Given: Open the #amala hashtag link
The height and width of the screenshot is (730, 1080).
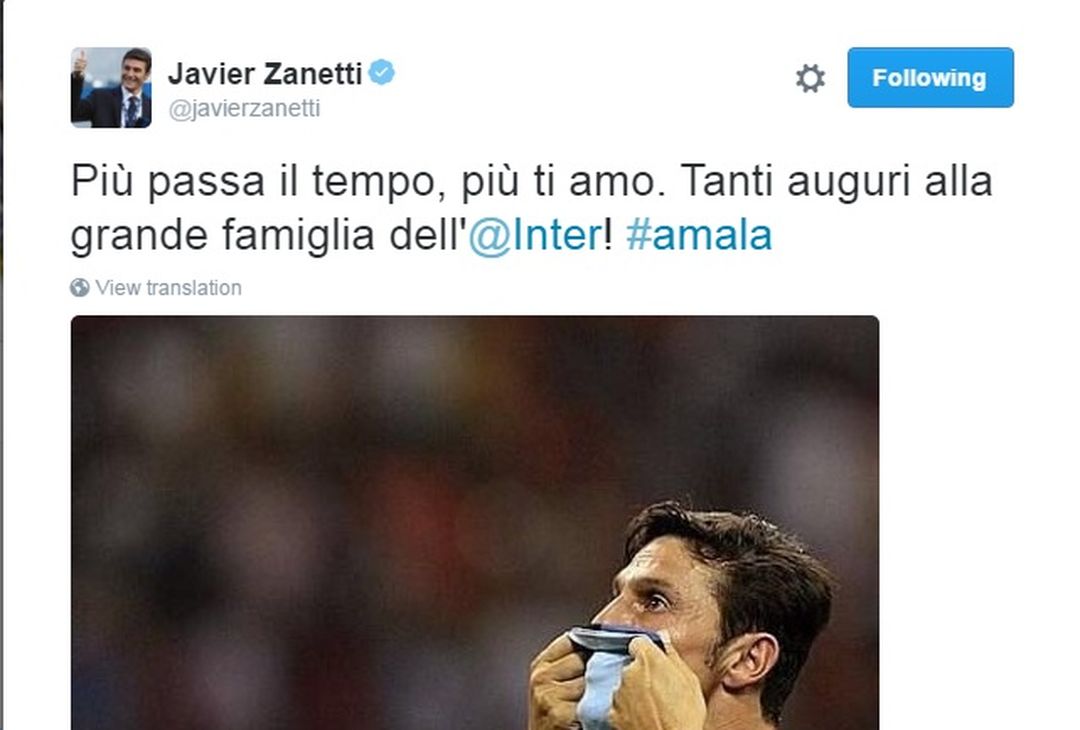Looking at the screenshot, I should coord(698,235).
